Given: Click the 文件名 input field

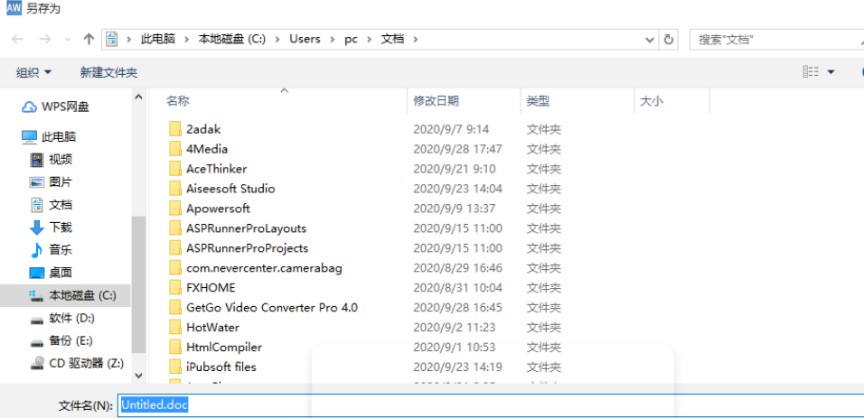Looking at the screenshot, I should coord(490,405).
